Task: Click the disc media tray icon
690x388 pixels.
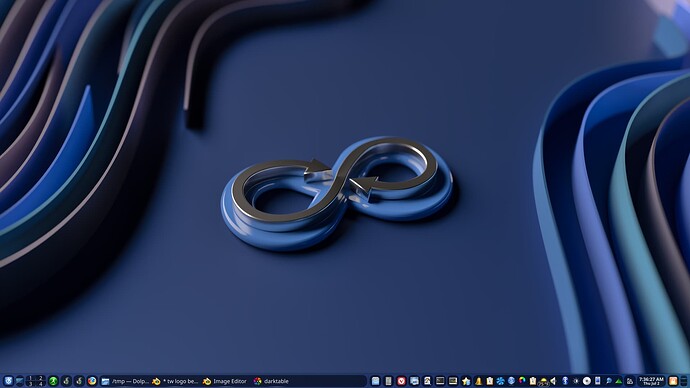Action: click(x=587, y=381)
